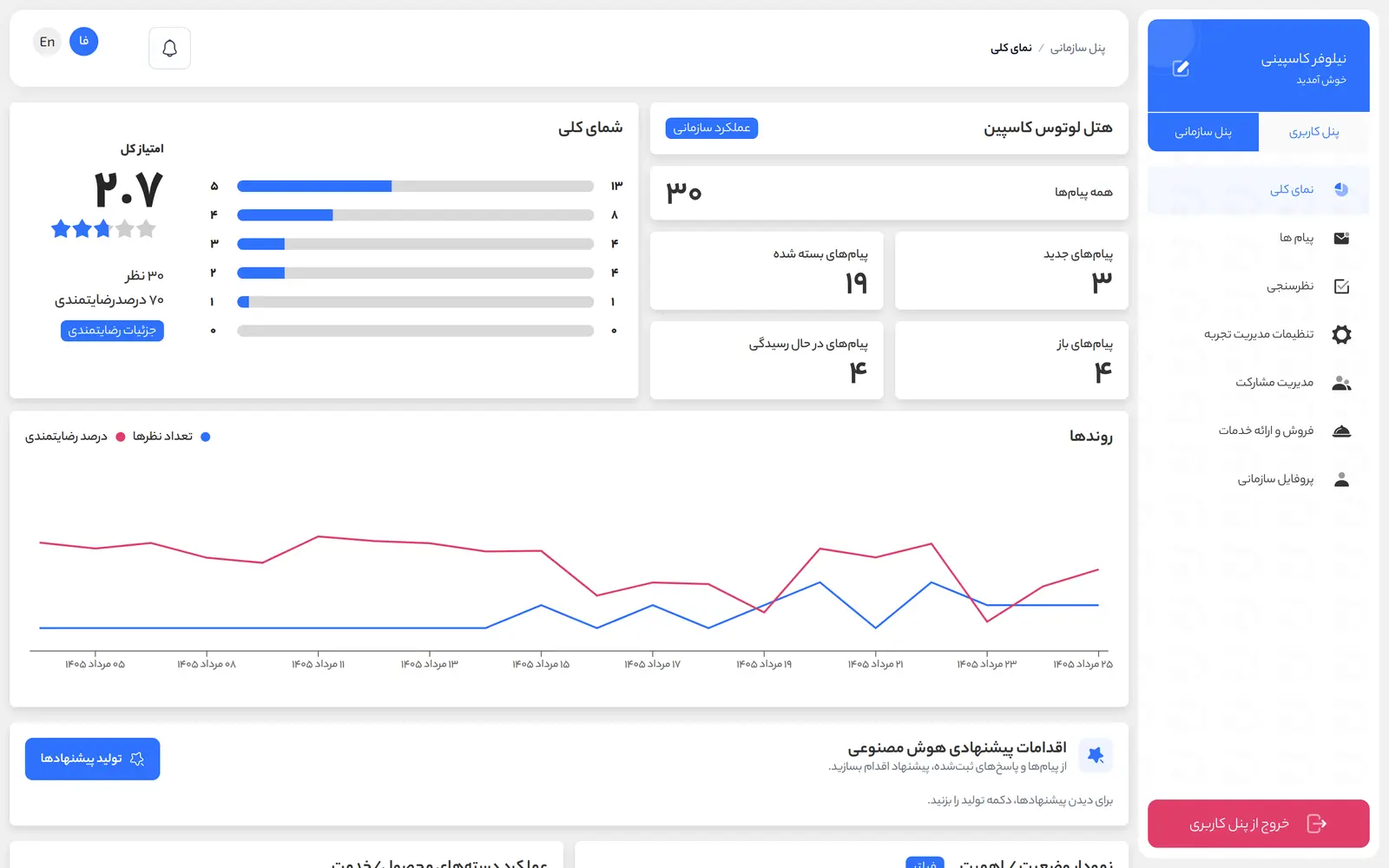The height and width of the screenshot is (868, 1389).
Task: Open the همه پیام‌ها card
Action: click(x=889, y=193)
